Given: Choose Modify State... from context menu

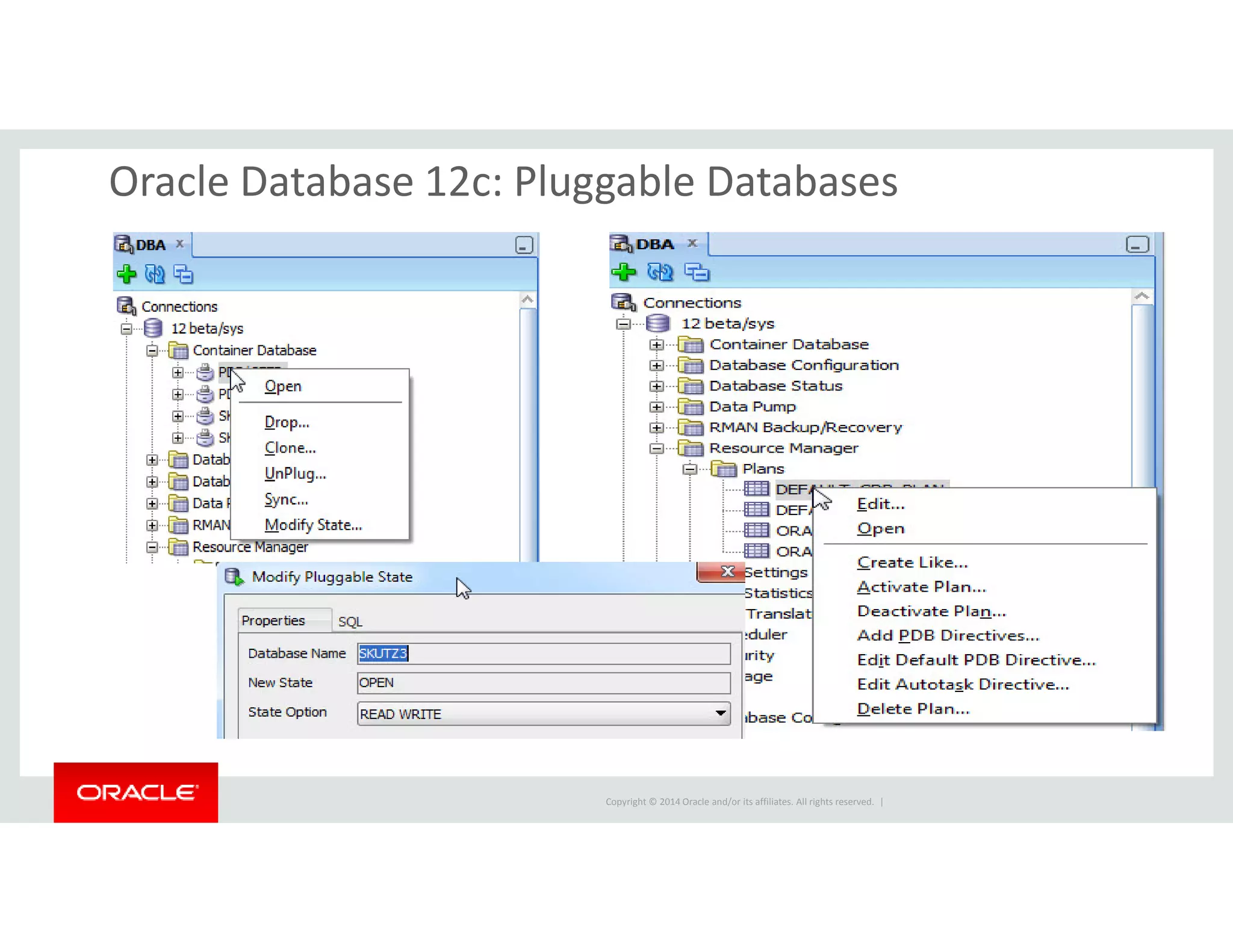Looking at the screenshot, I should (313, 525).
